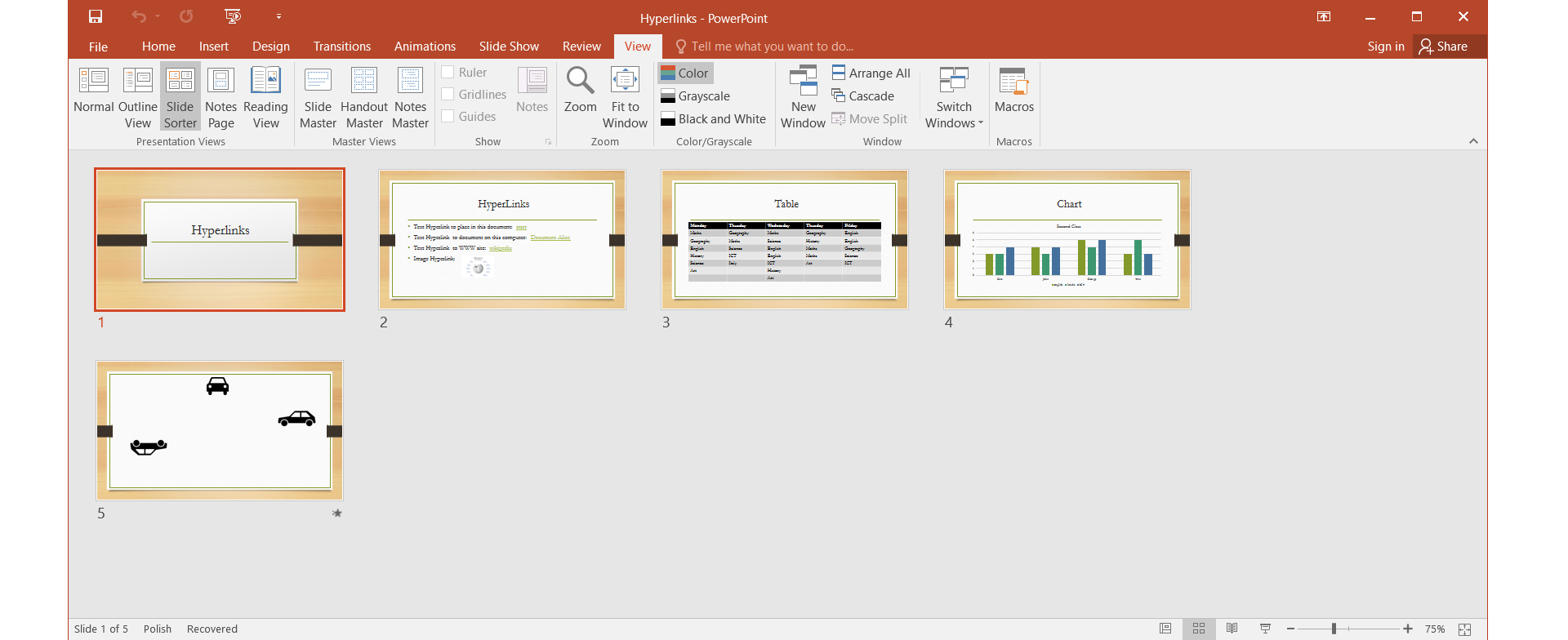Open the File menu
This screenshot has width=1568, height=640.
click(98, 47)
